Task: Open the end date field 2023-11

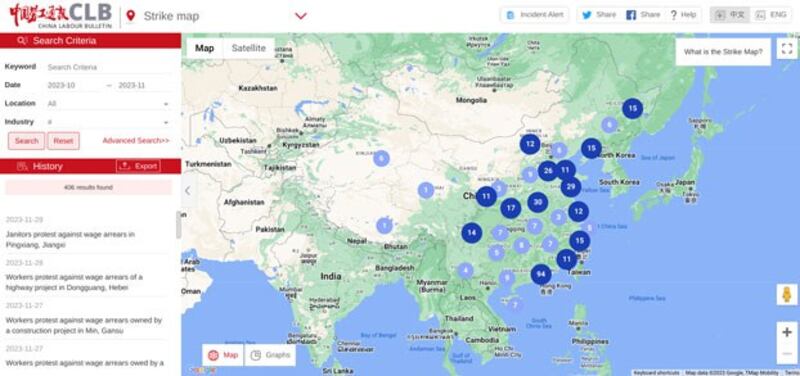Action: (x=143, y=85)
